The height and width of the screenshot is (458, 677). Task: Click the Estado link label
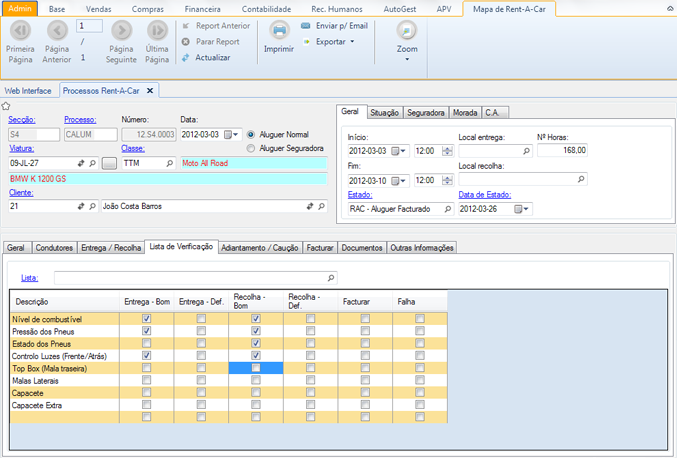tap(359, 195)
